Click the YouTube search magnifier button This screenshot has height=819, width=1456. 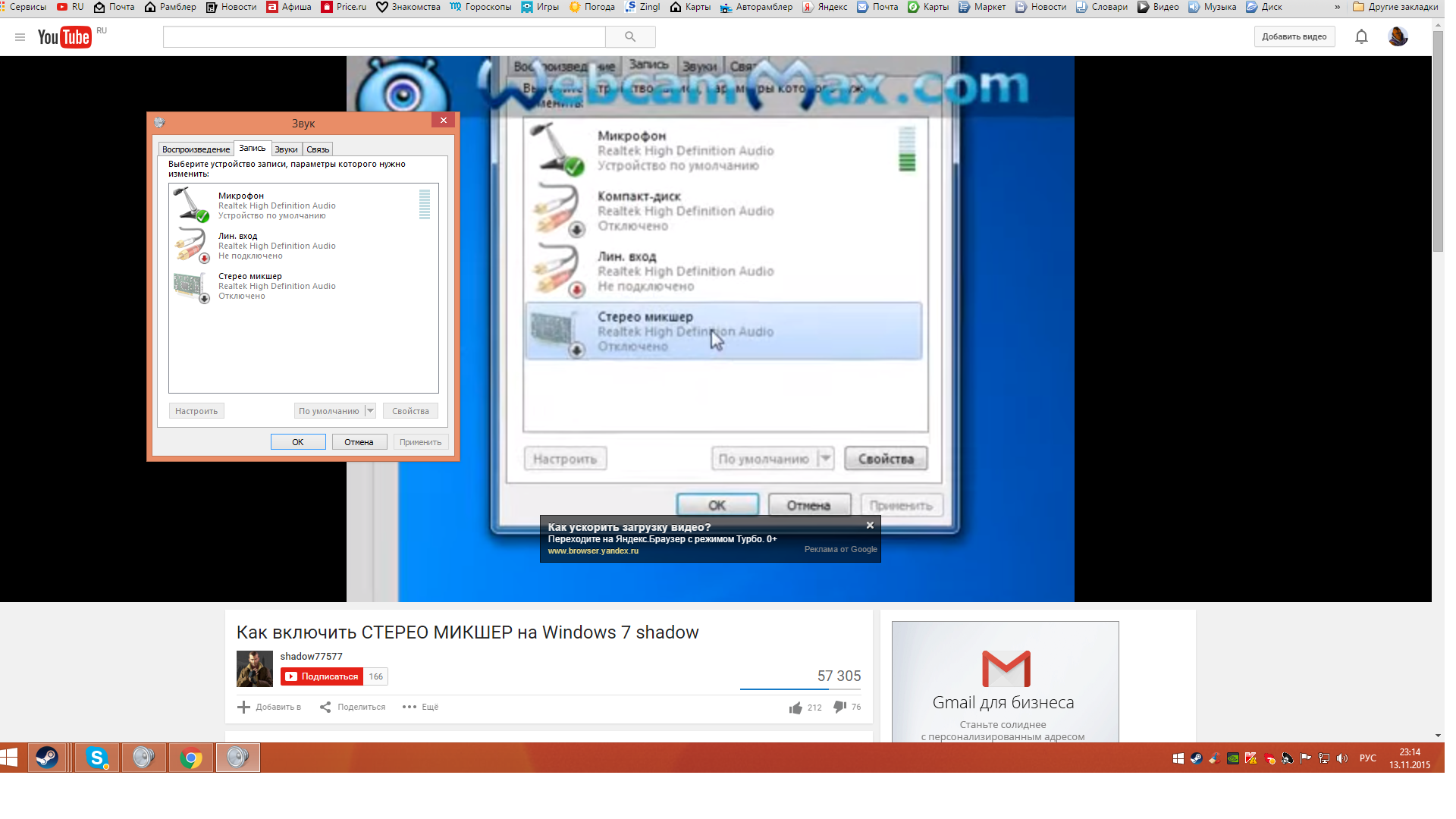[x=630, y=36]
